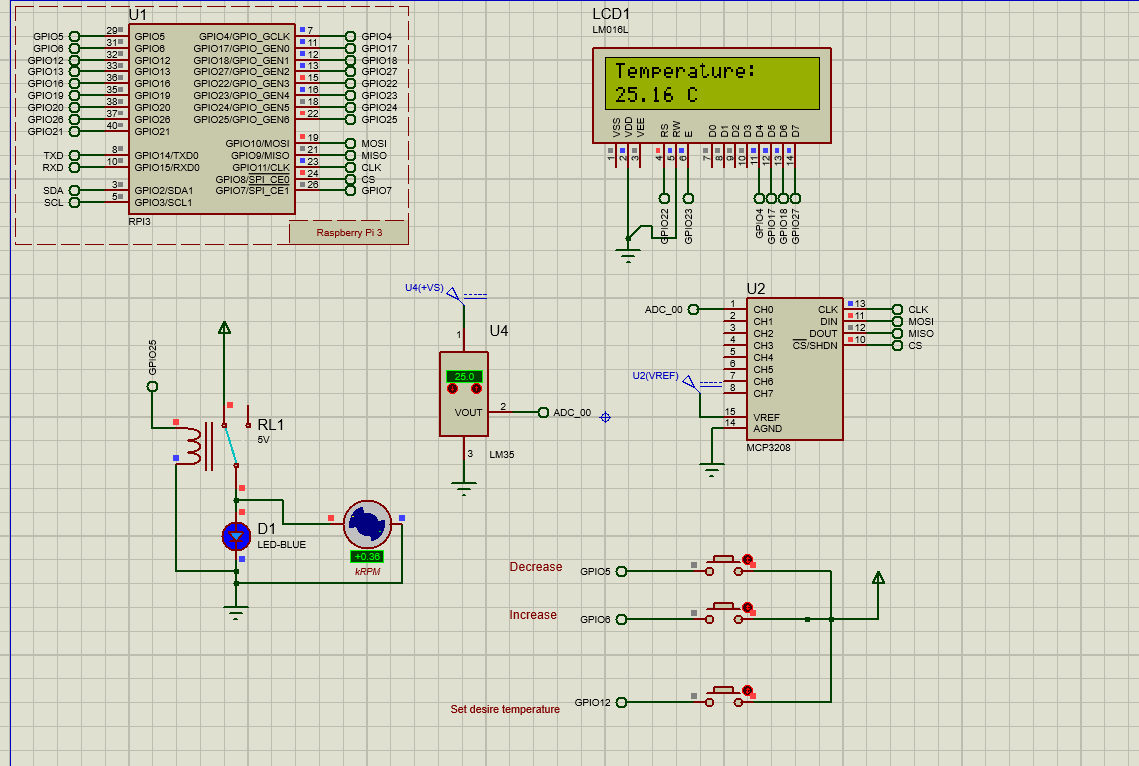Image resolution: width=1139 pixels, height=766 pixels.
Task: Click the VOUT pin label on LM35
Action: point(469,412)
